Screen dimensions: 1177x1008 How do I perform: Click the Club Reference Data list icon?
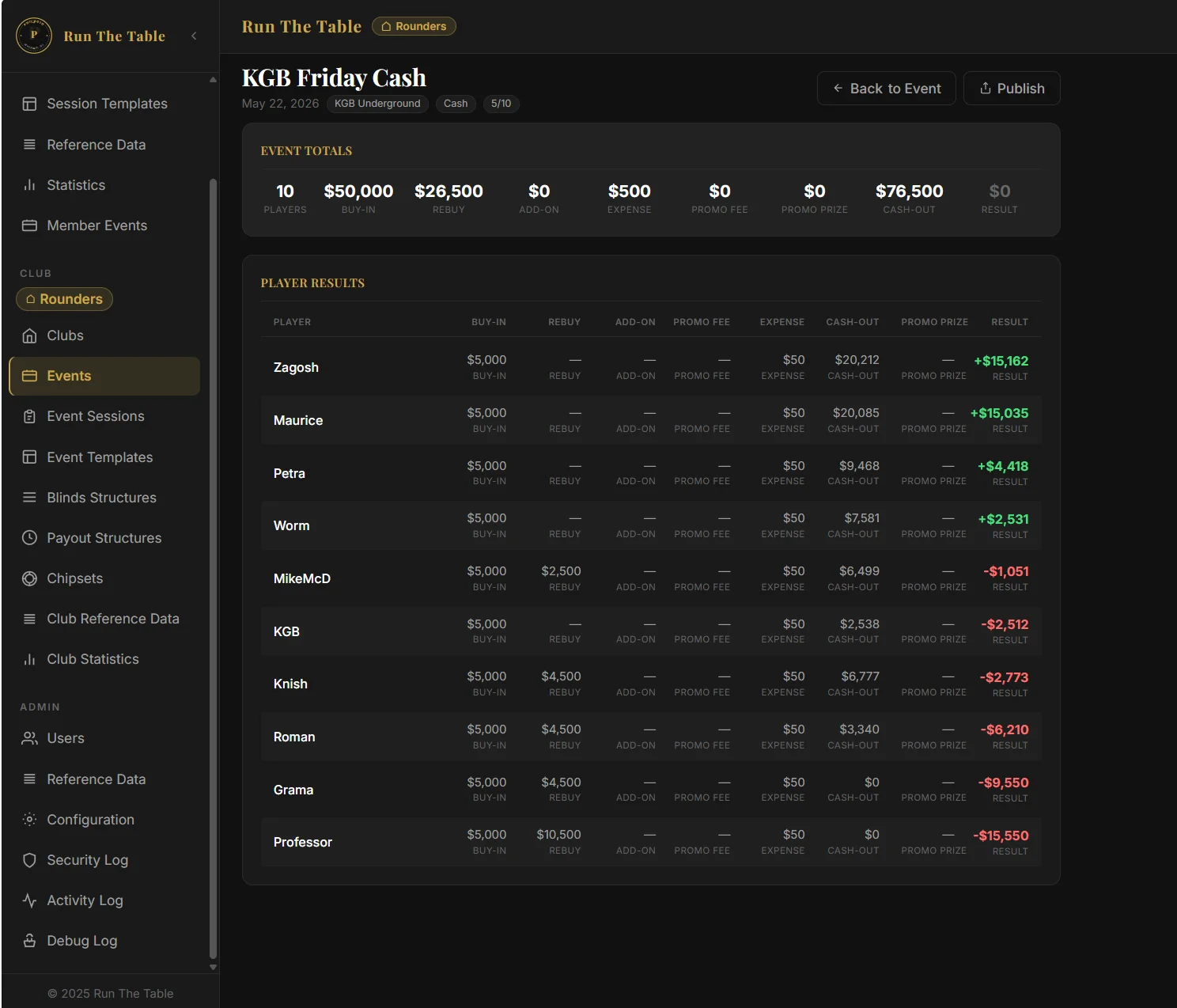(x=29, y=619)
